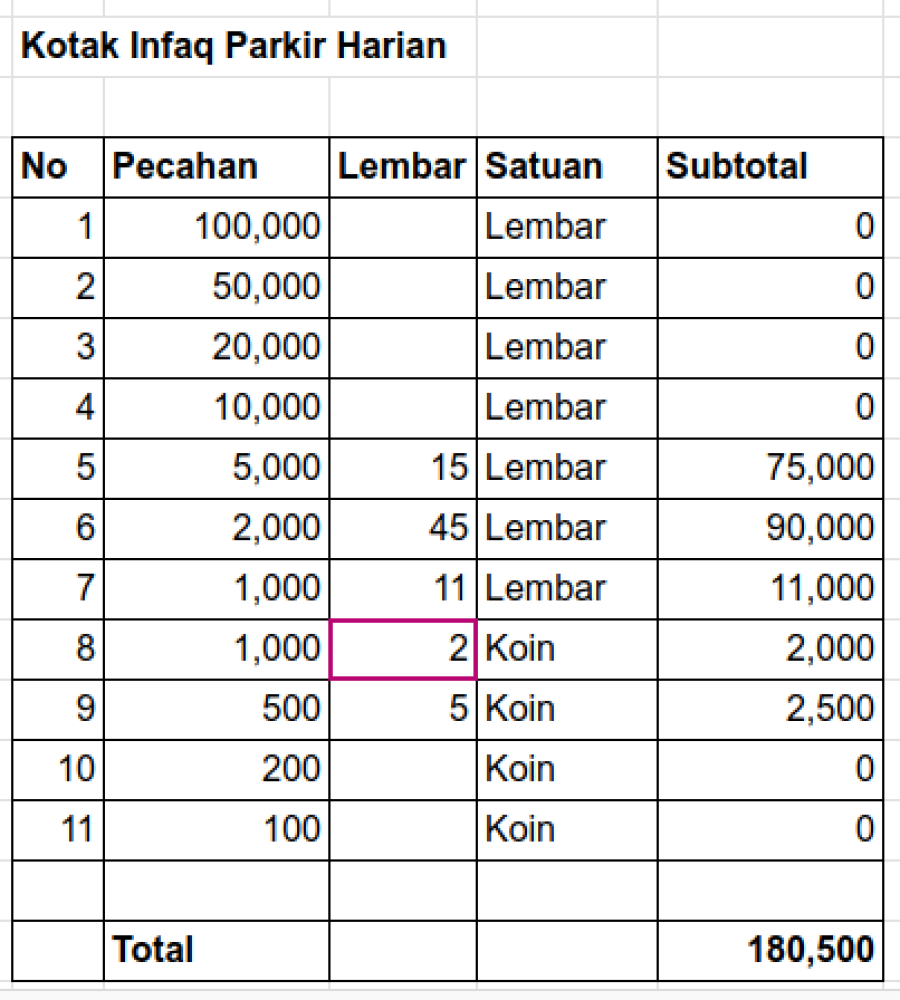The image size is (900, 1000).
Task: Select the title cell Kotak Infaq Parkir Harian
Action: click(234, 46)
